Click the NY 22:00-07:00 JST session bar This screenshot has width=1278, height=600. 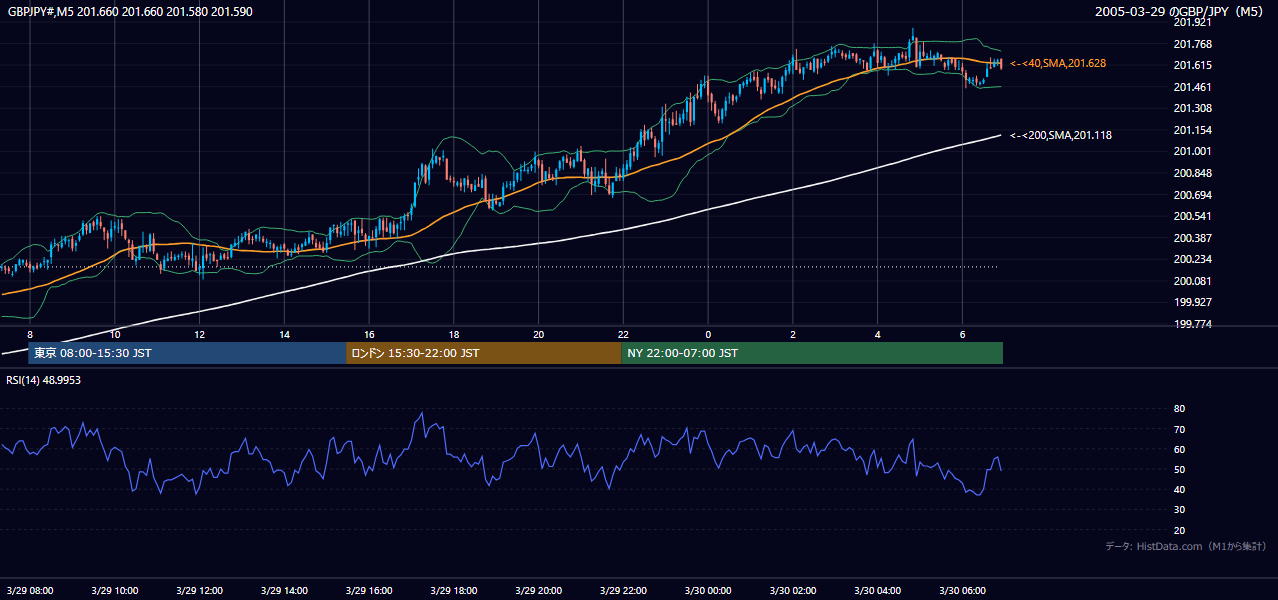812,353
